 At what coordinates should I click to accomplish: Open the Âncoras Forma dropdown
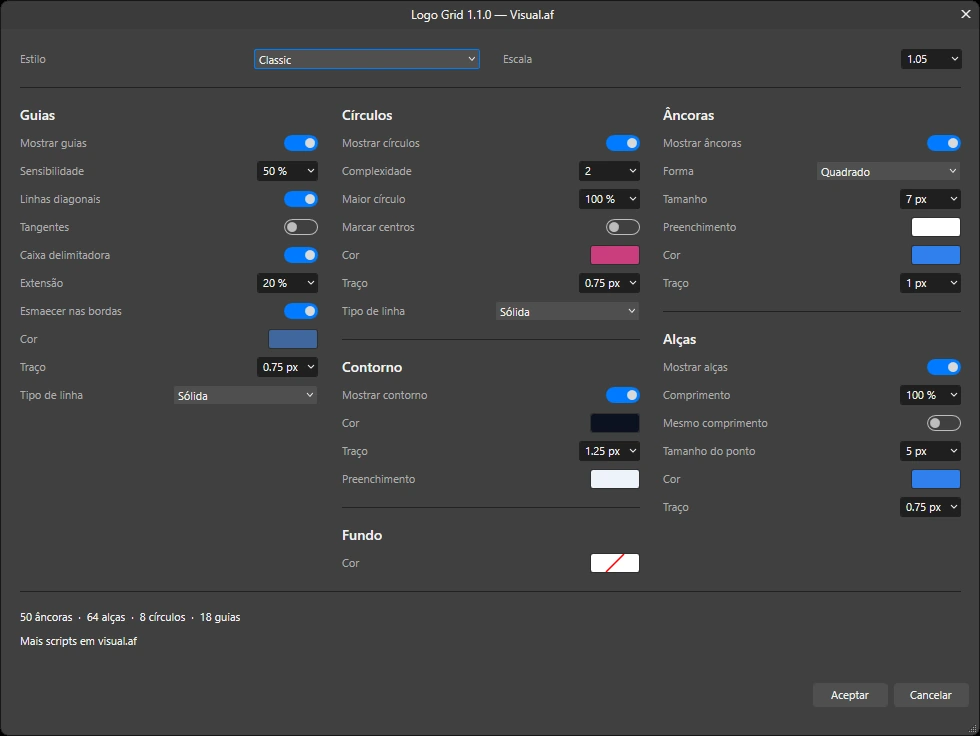click(888, 171)
